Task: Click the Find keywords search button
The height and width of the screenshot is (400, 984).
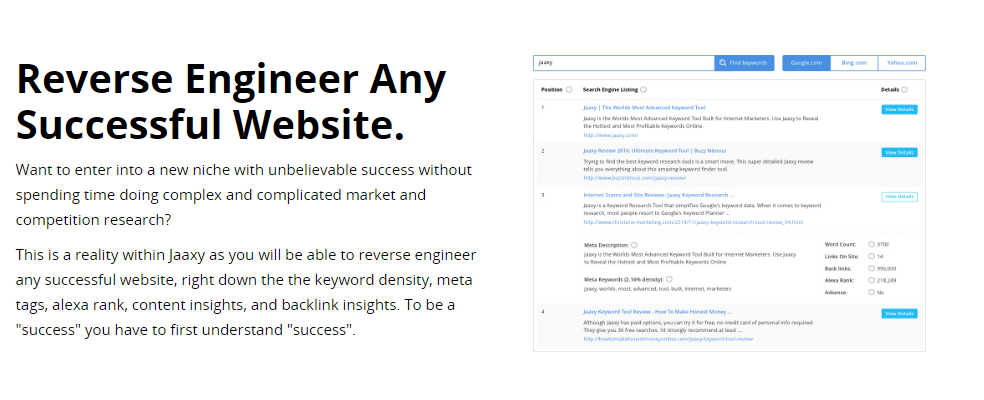Action: pyautogui.click(x=744, y=63)
